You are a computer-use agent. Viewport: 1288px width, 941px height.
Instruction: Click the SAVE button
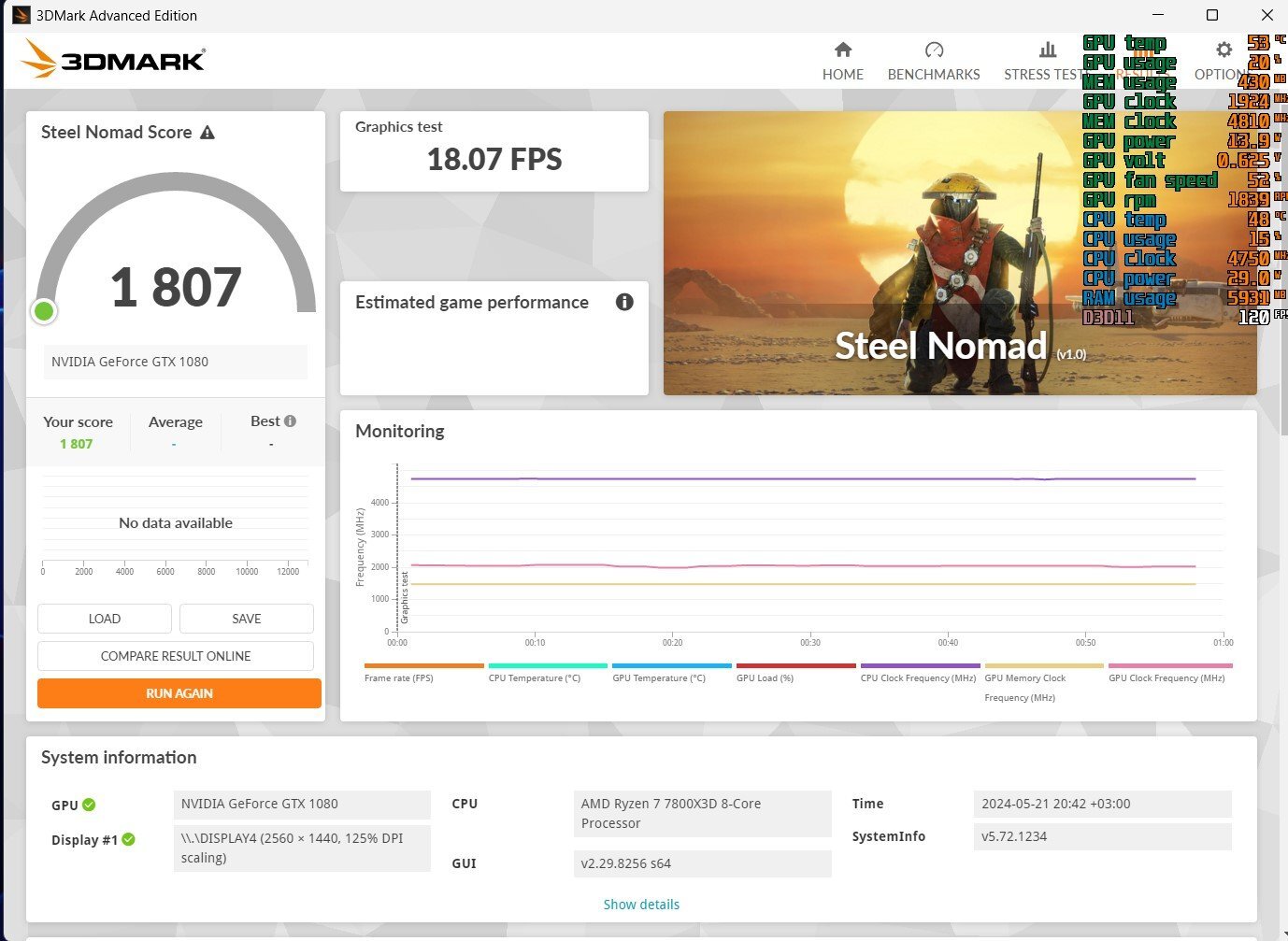pos(247,619)
